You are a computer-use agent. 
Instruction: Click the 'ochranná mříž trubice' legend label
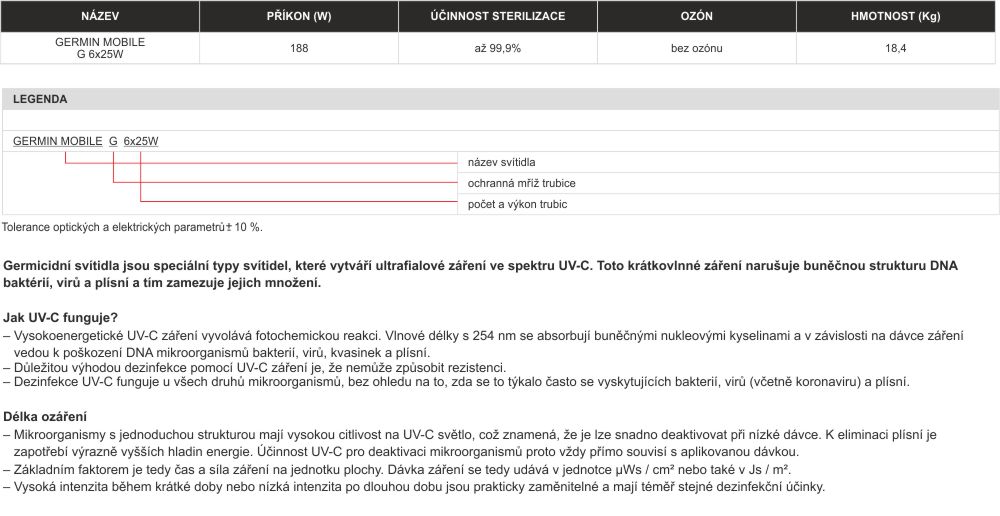pos(522,184)
